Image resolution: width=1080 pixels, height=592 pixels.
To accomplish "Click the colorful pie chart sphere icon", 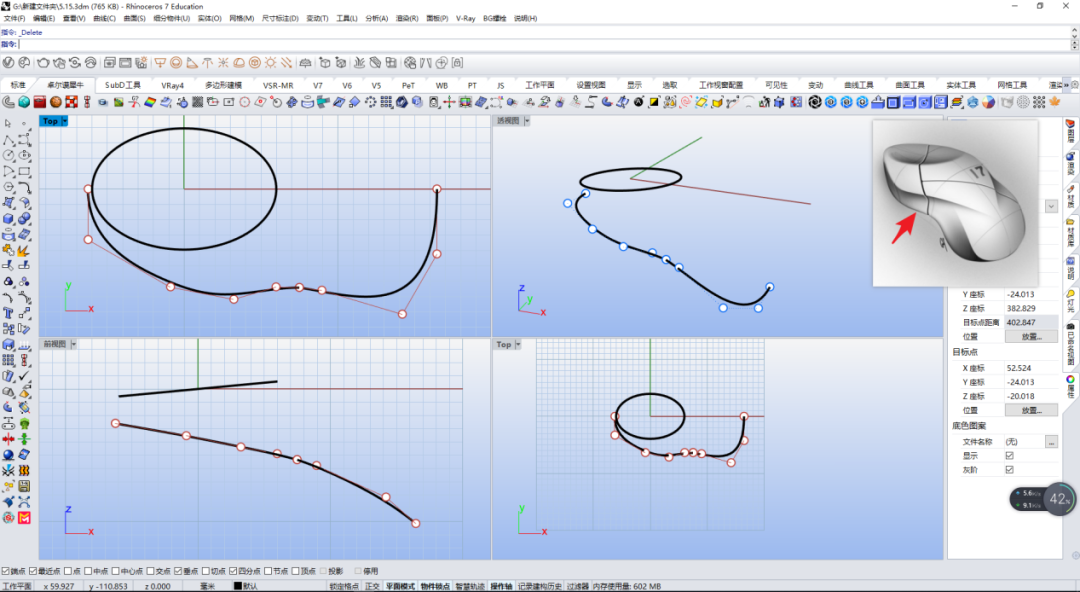I will (988, 102).
